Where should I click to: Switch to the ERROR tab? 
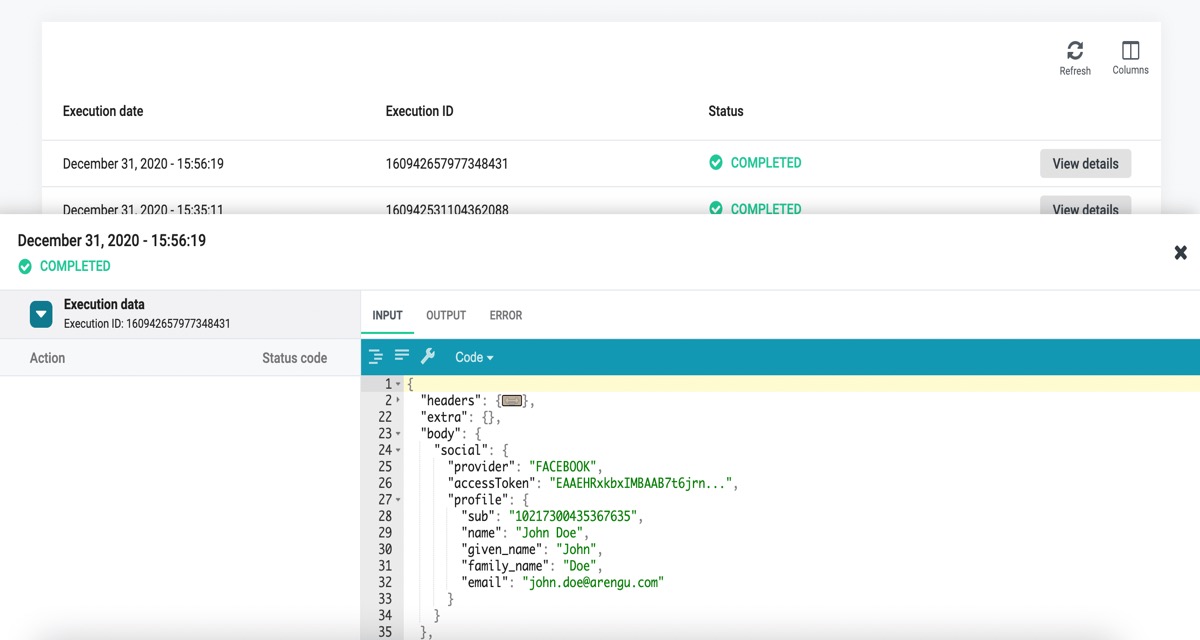pos(506,315)
